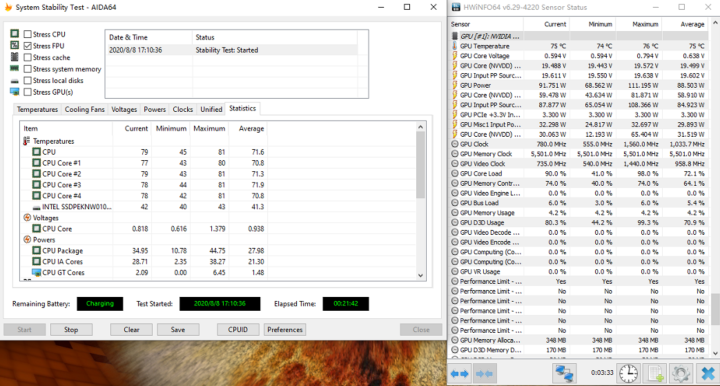
Task: Click the Average column header in AIDA64
Action: (247, 129)
